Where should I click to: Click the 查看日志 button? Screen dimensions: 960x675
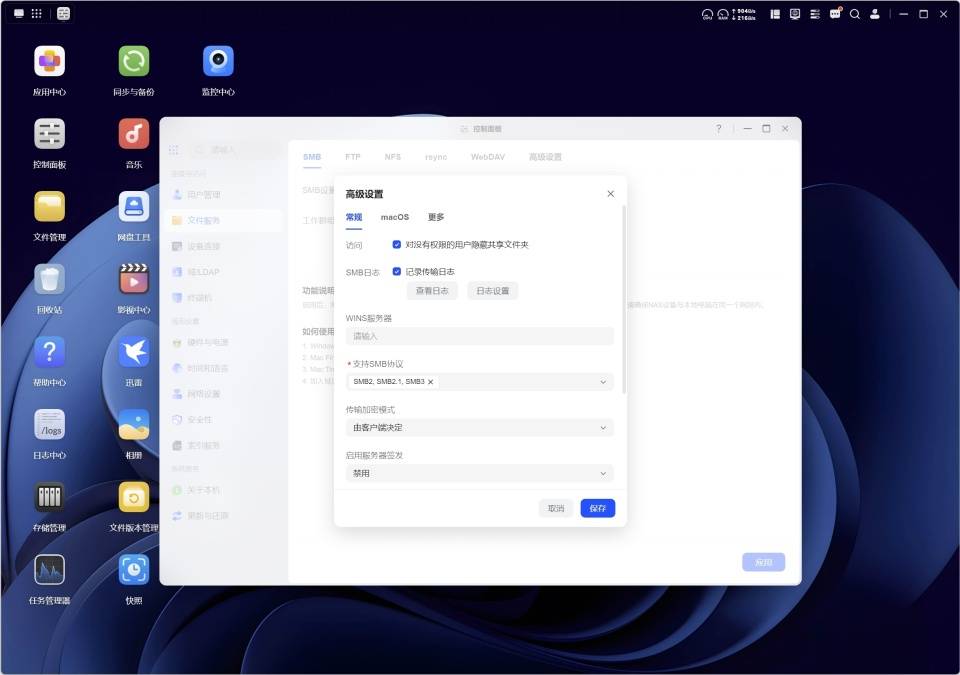pos(432,291)
